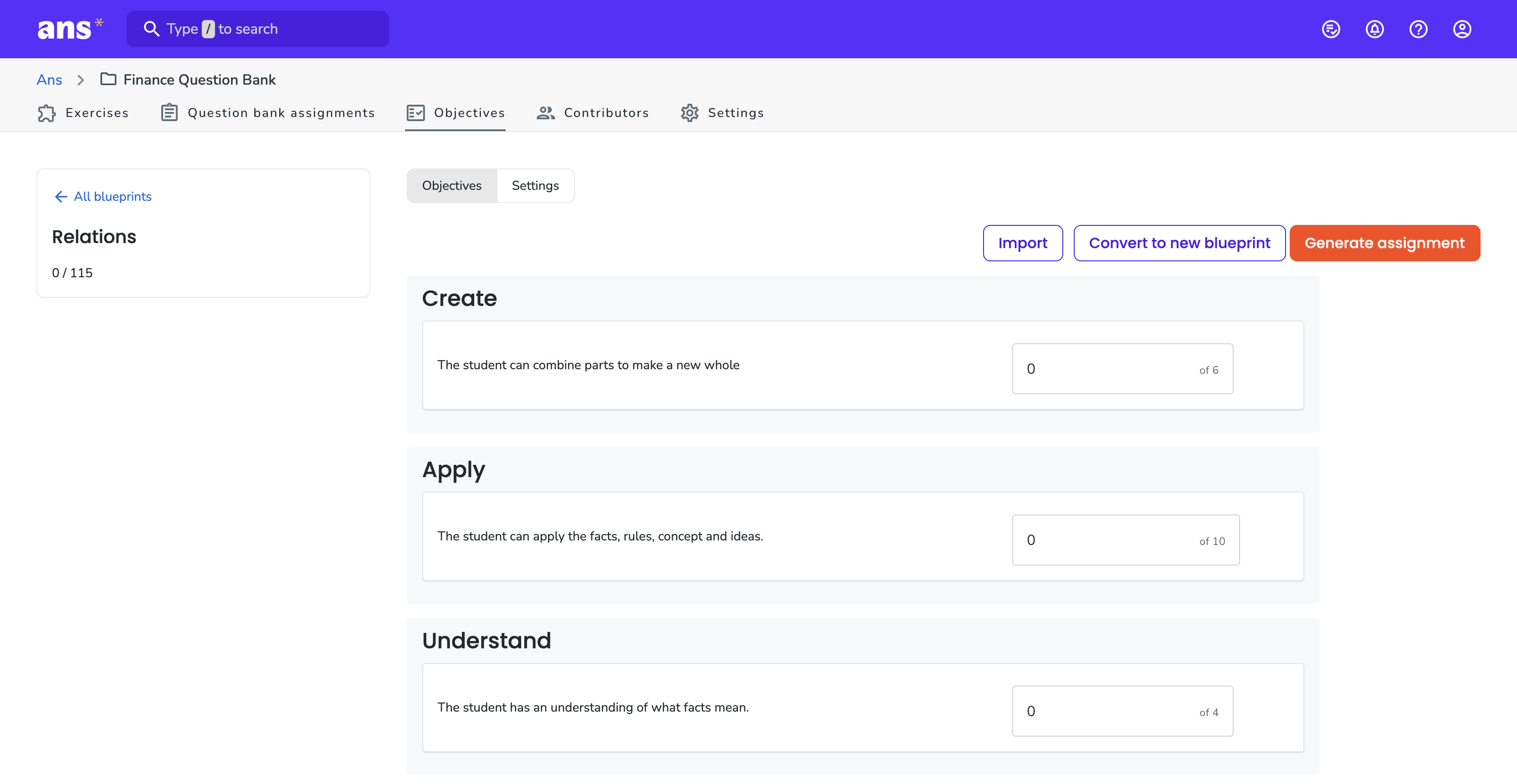Image resolution: width=1517 pixels, height=784 pixels.
Task: Click the Question bank assignments clipboard icon
Action: coord(169,112)
